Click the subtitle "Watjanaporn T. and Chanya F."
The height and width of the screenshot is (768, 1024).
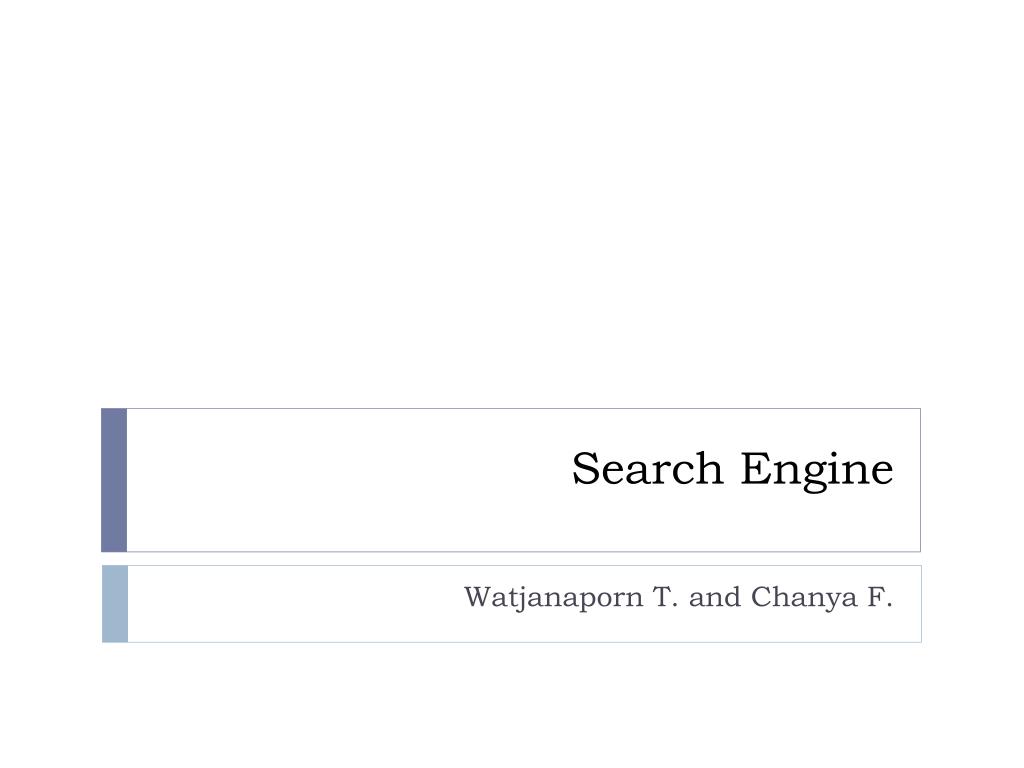click(x=678, y=598)
